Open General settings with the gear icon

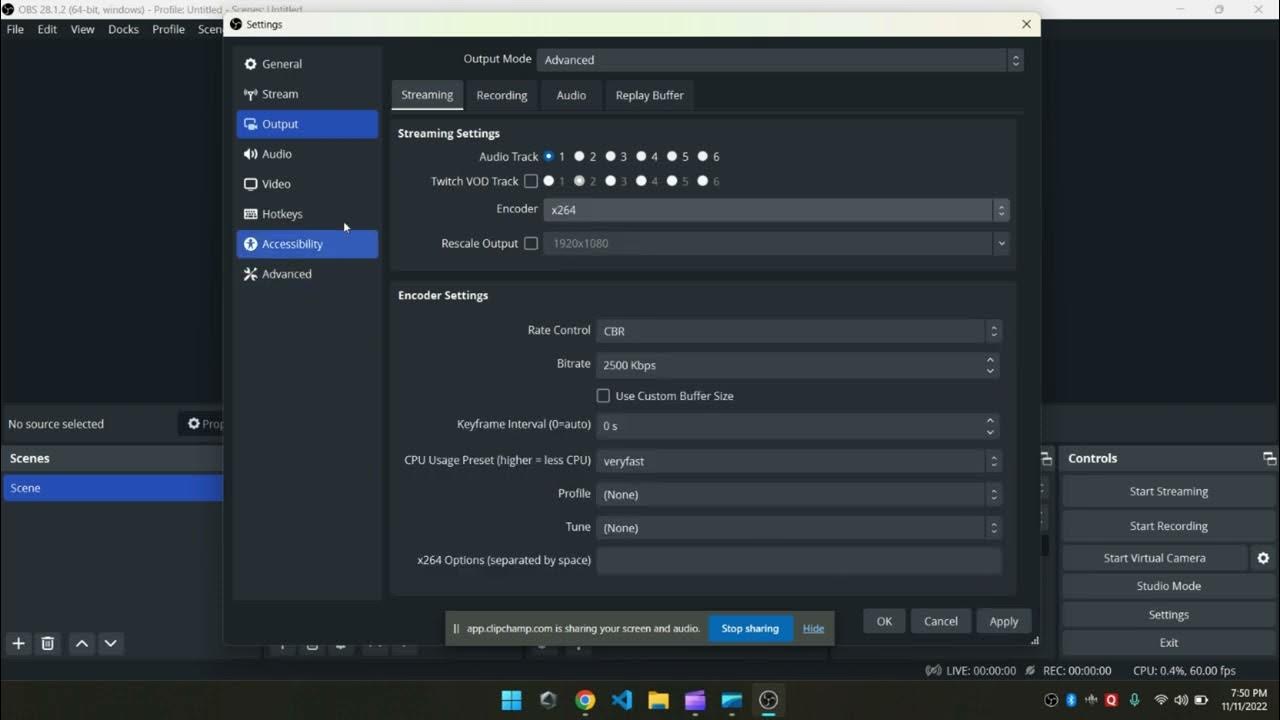tap(250, 64)
